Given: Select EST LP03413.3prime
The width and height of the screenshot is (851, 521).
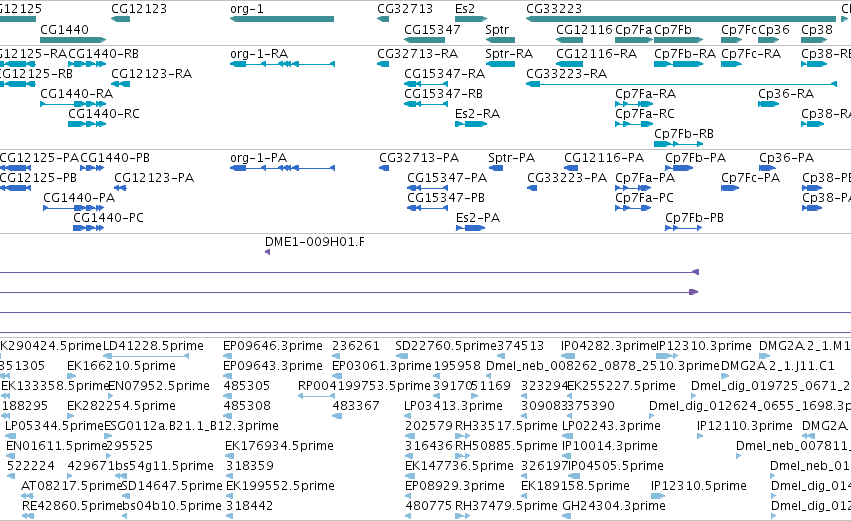Looking at the screenshot, I should (454, 406).
